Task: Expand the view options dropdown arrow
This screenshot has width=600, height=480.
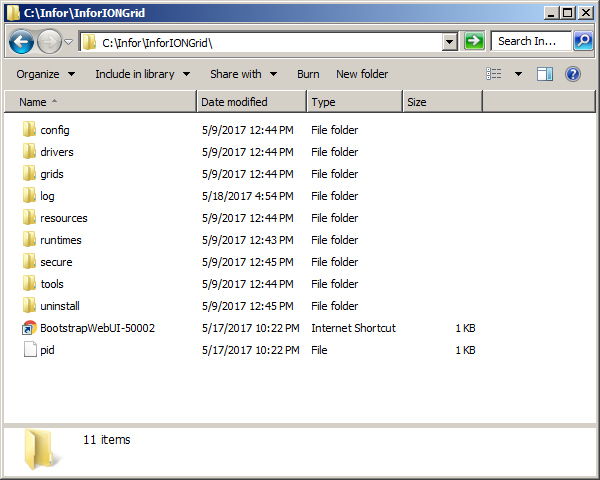Action: coord(518,74)
